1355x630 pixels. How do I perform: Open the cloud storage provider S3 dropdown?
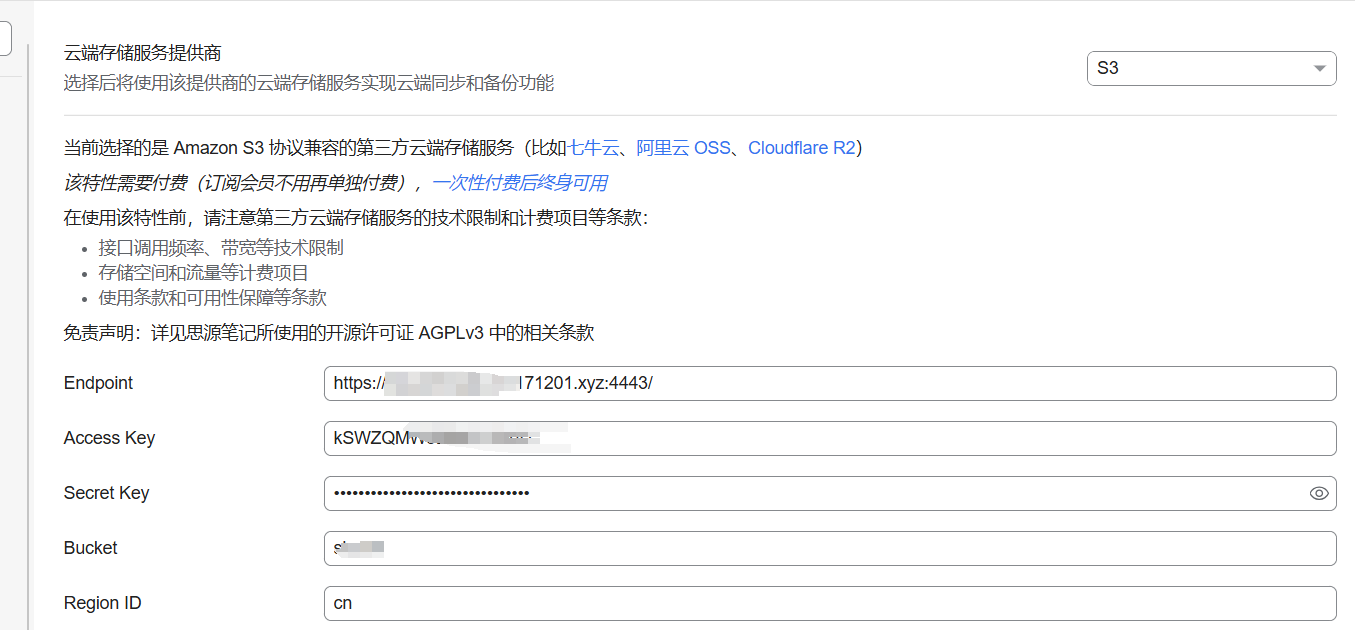coord(1211,68)
